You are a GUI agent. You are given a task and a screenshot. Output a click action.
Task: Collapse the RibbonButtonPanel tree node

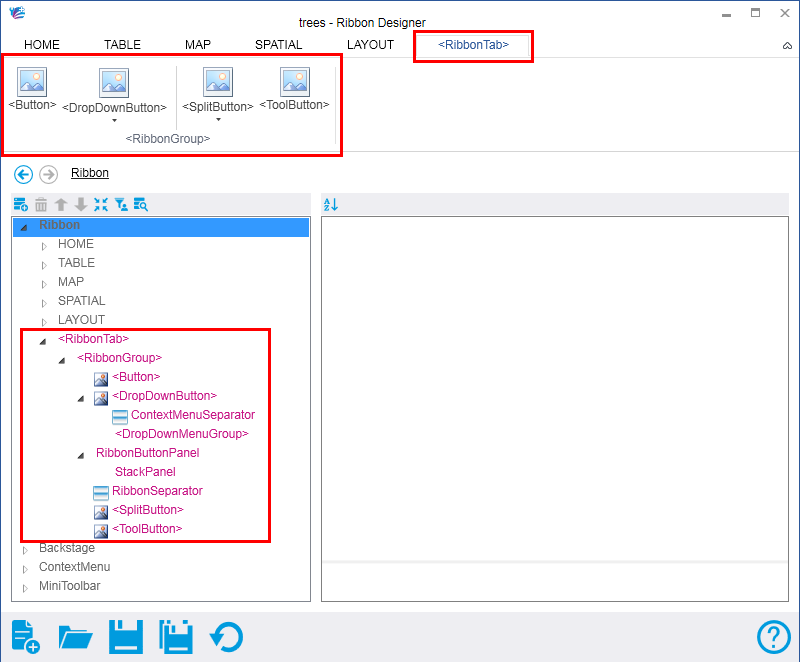[81, 455]
